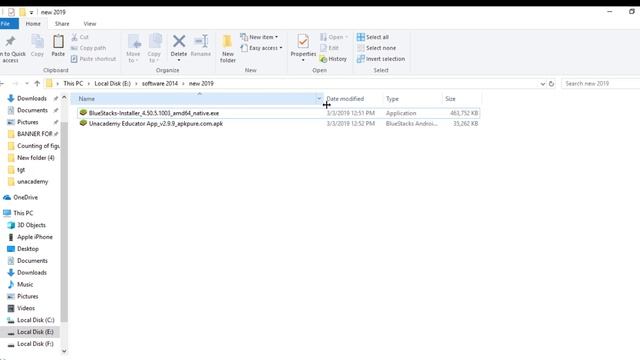This screenshot has height=360, width=640.
Task: Click the History button
Action: pyautogui.click(x=333, y=59)
